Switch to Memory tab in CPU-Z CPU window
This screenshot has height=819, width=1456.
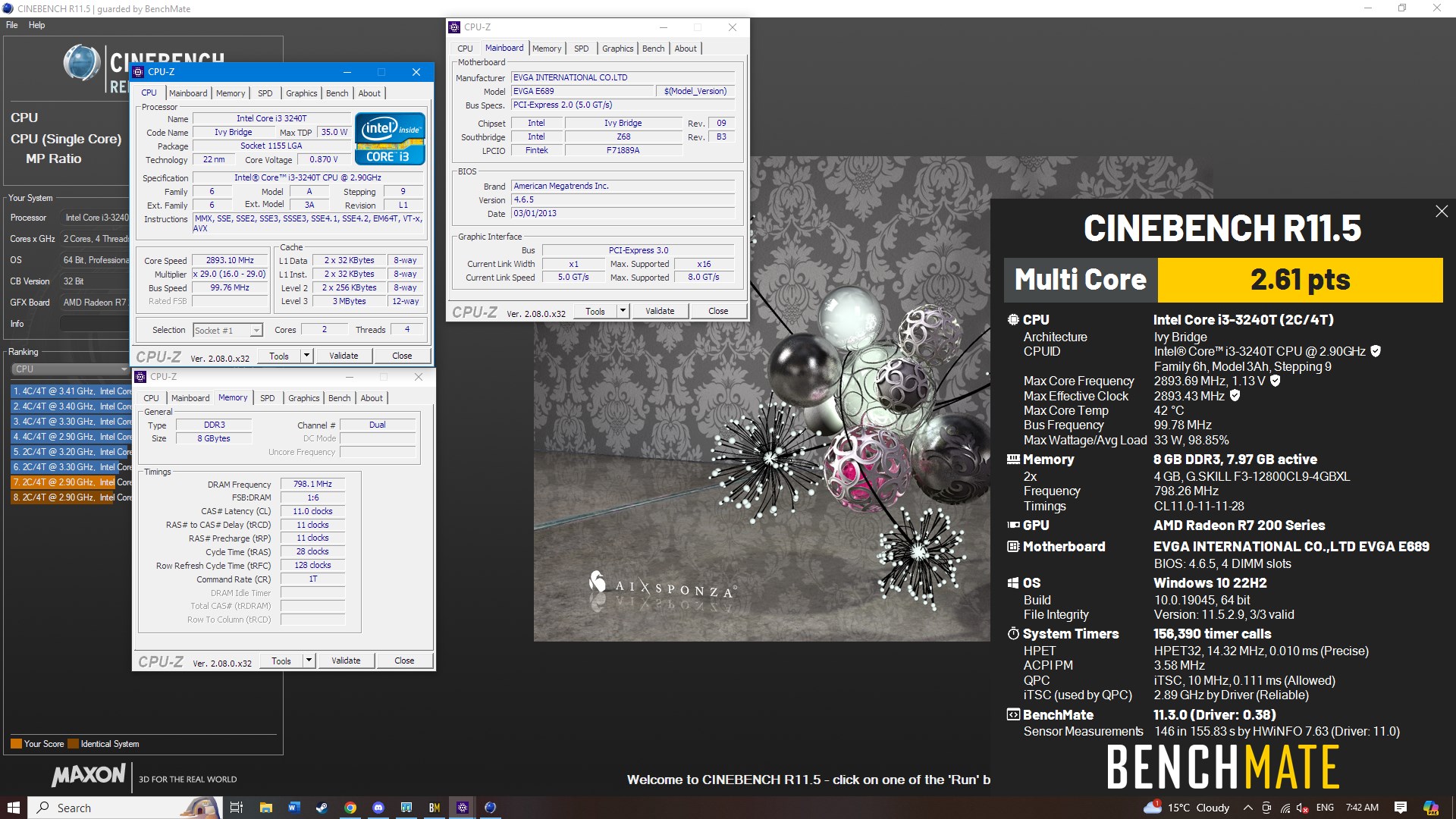point(231,93)
